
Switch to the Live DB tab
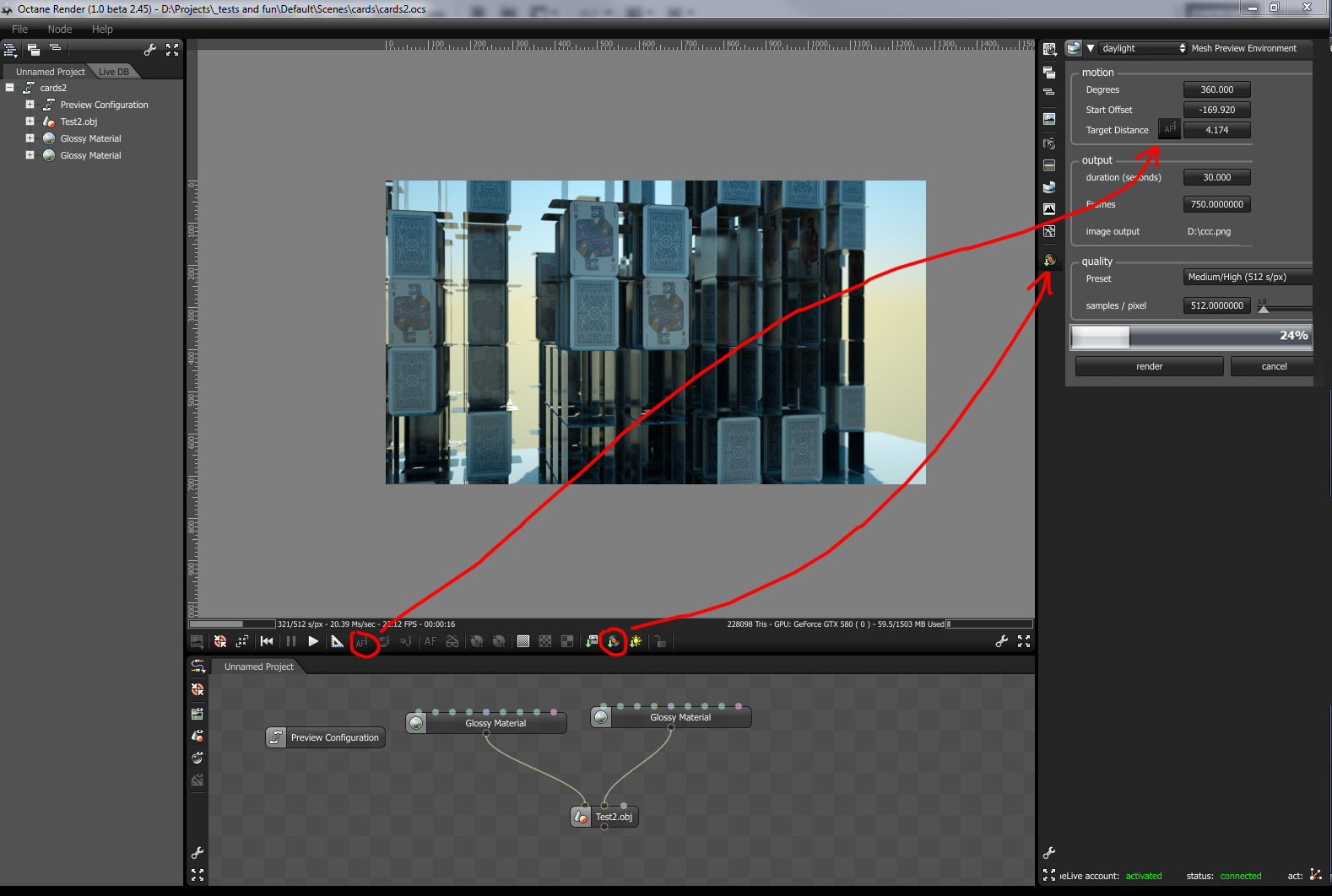[x=114, y=72]
